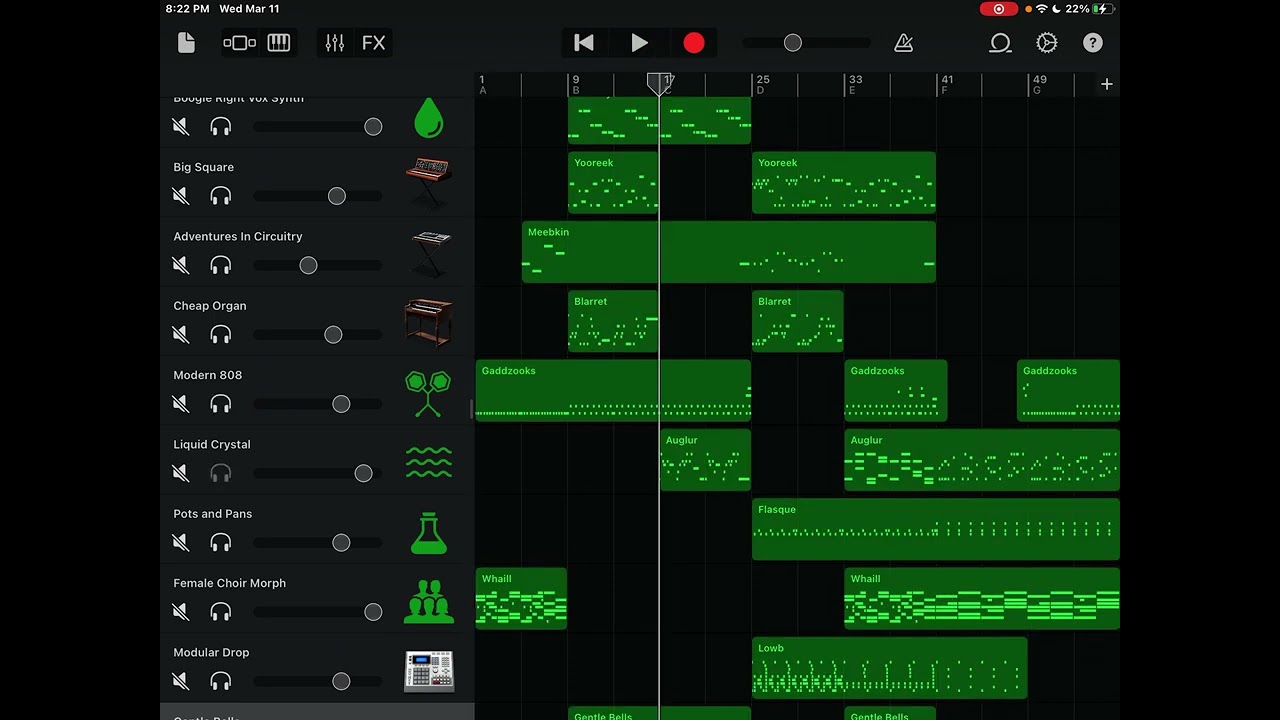Select Big Square synth instrument icon
The width and height of the screenshot is (1280, 720).
coord(429,183)
